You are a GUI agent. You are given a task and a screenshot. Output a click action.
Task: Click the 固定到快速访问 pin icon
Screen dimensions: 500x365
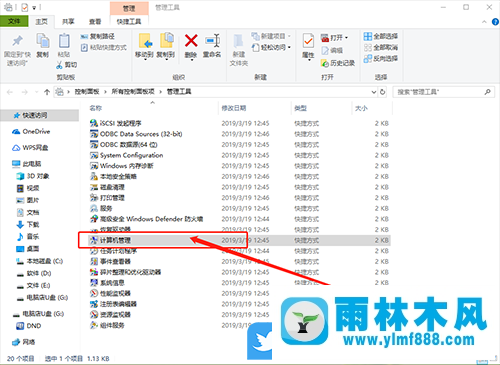click(17, 41)
